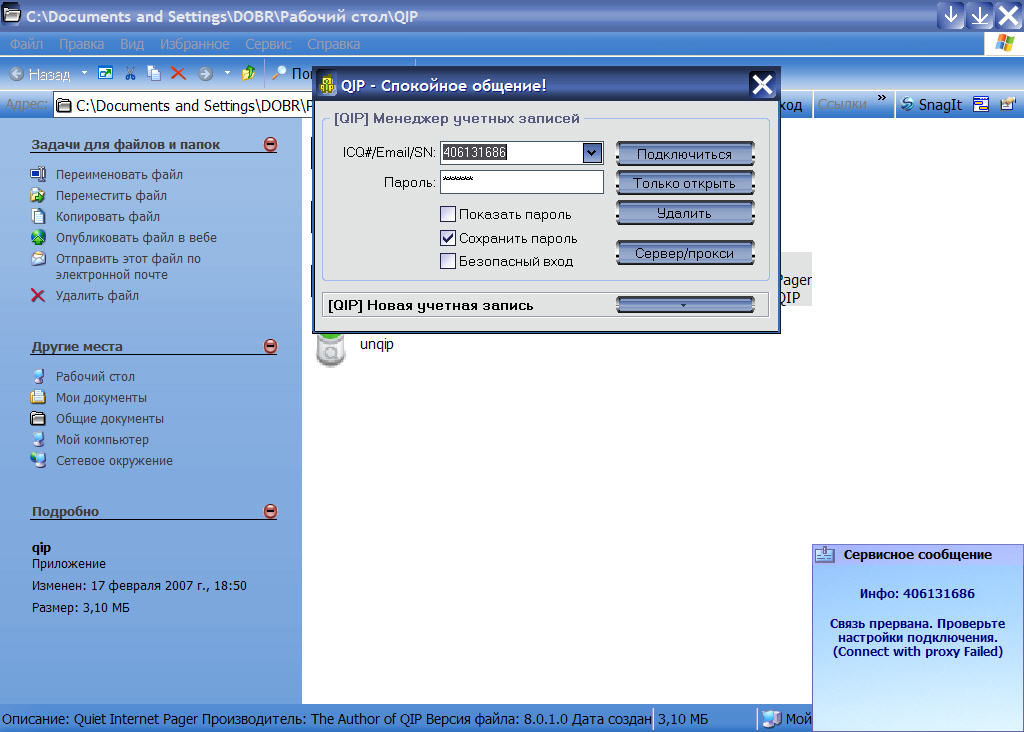Uncheck the Сохранить пароль checkbox

click(x=448, y=238)
